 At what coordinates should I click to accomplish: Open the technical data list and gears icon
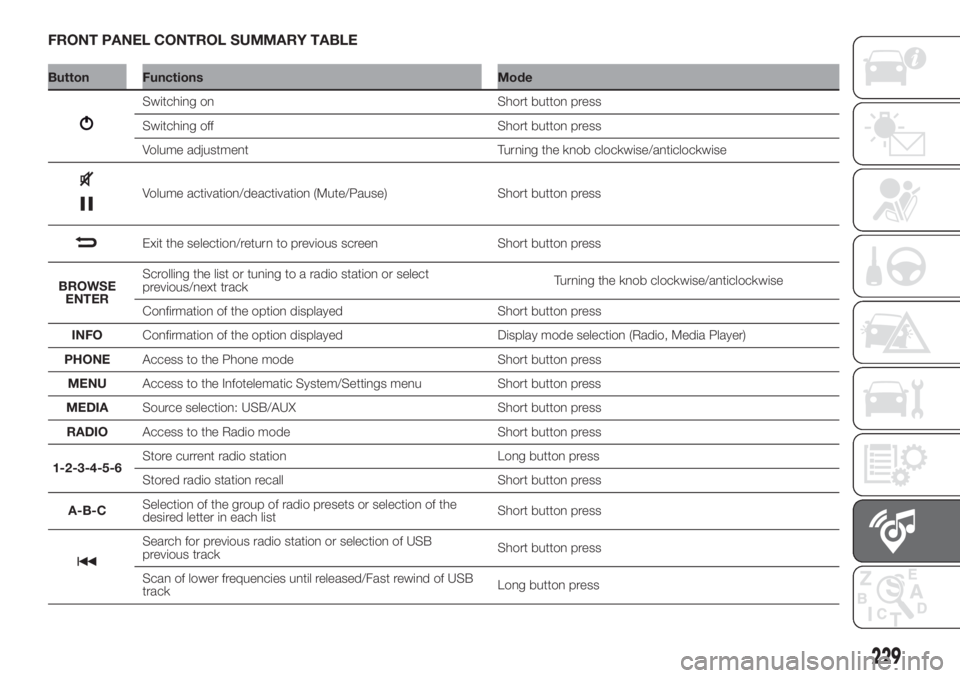tap(898, 467)
